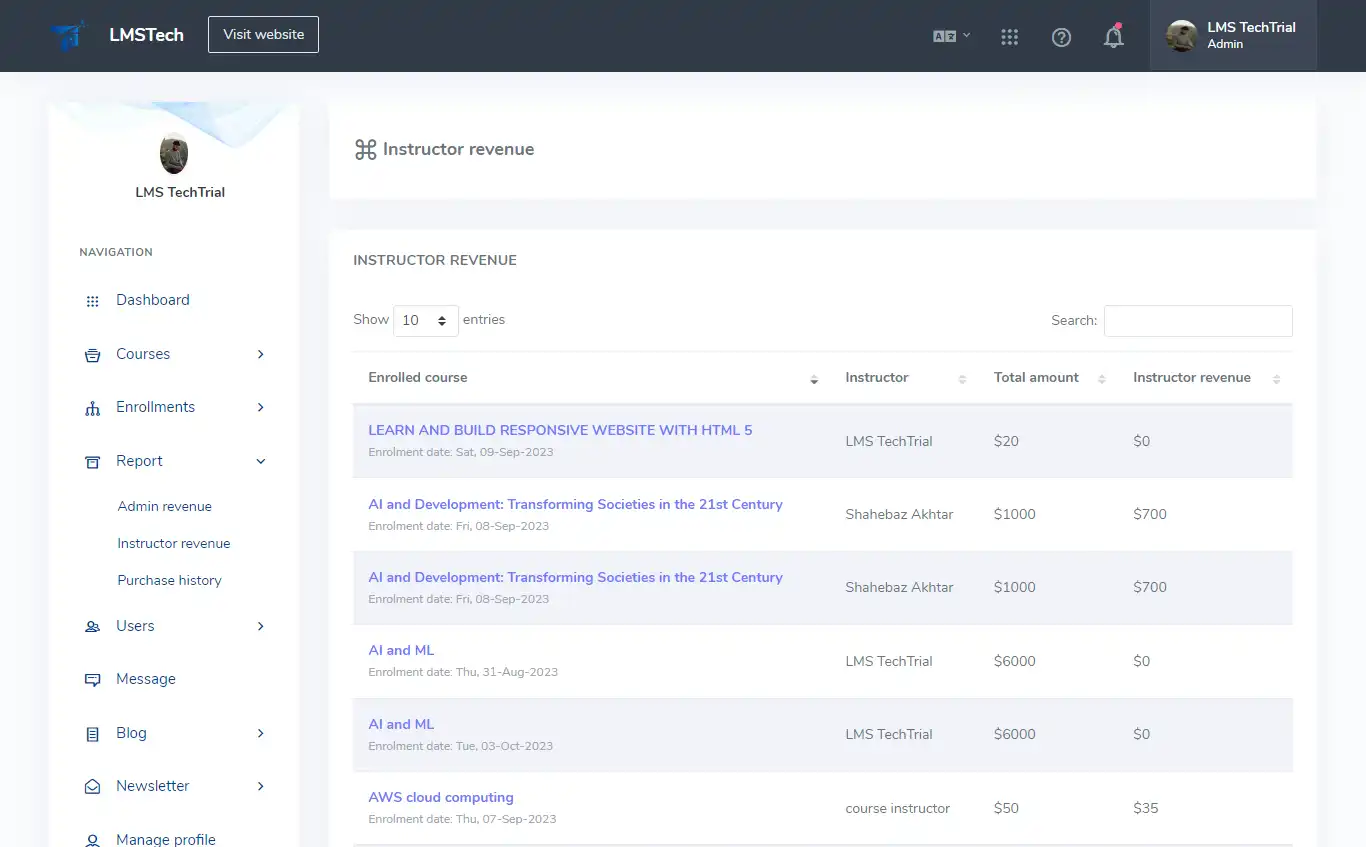Select Admin revenue in the Report menu

163,506
